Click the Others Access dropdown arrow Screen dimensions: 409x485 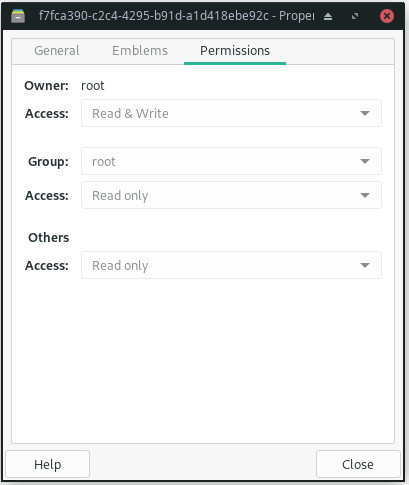click(365, 265)
